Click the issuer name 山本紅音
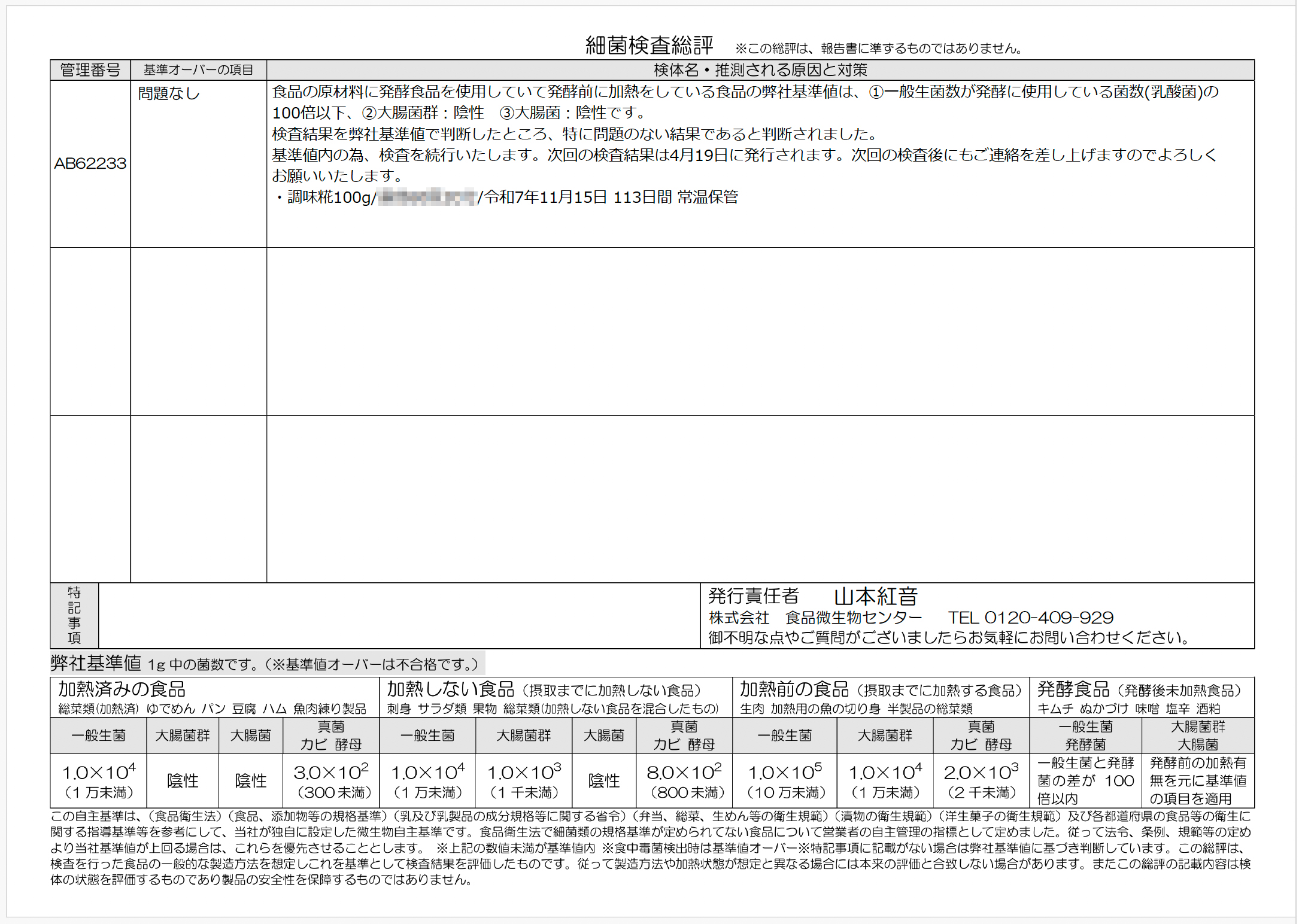This screenshot has width=1302, height=924. coord(875,597)
